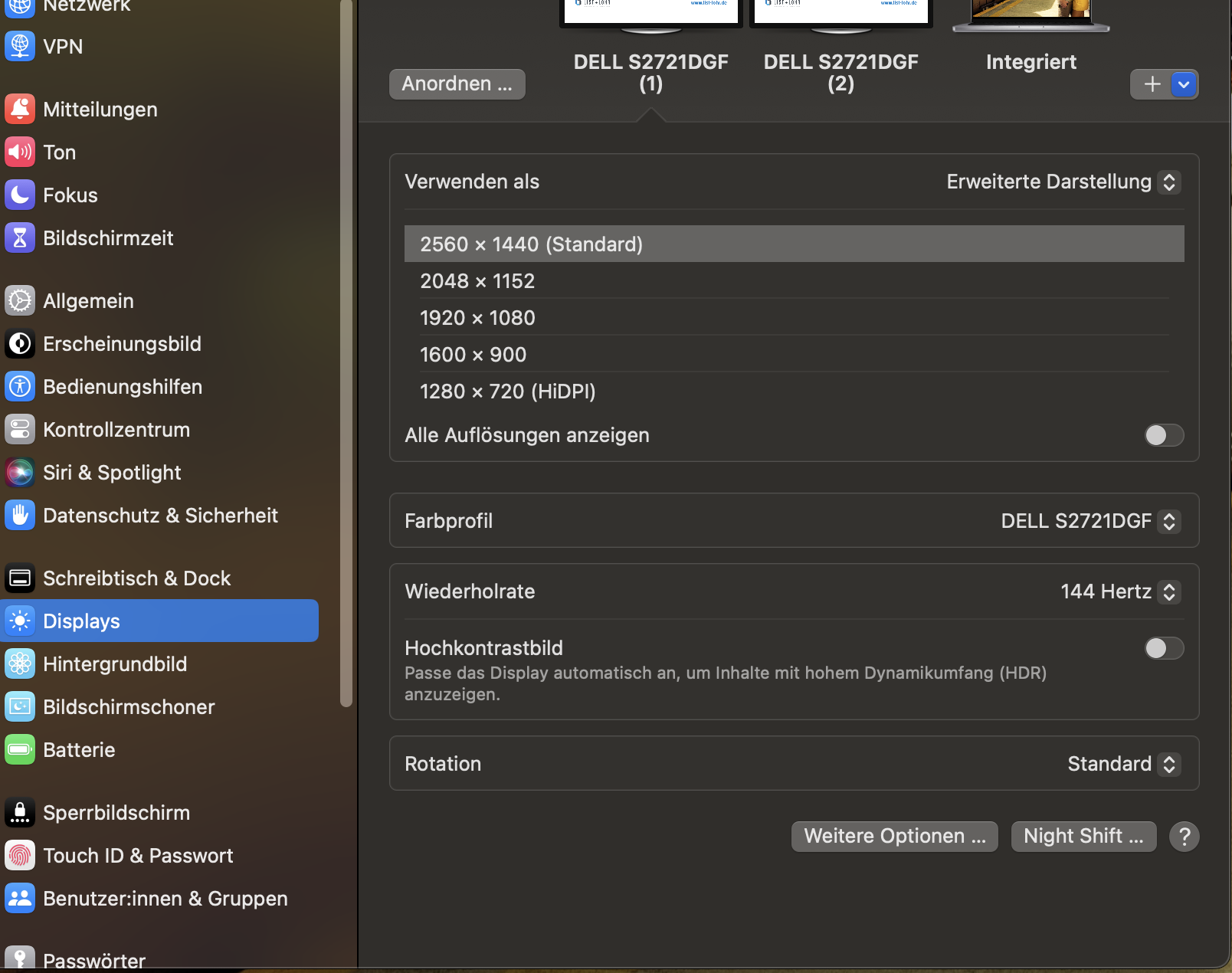Choose the 1920 × 1080 resolution
The width and height of the screenshot is (1232, 973).
(x=795, y=317)
